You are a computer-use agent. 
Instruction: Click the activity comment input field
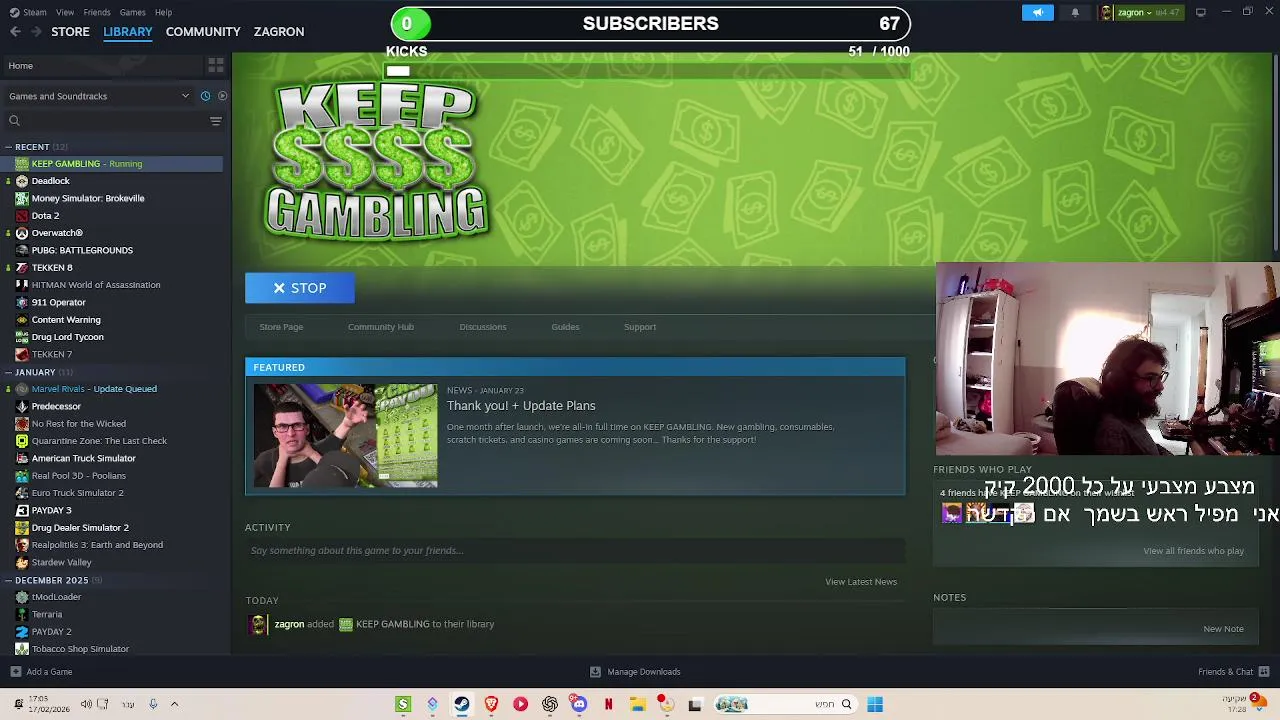tap(575, 550)
